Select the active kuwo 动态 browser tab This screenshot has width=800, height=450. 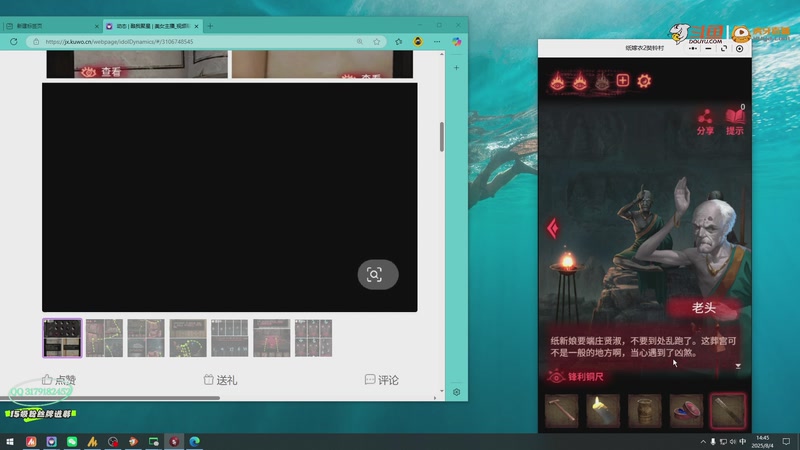coord(152,26)
